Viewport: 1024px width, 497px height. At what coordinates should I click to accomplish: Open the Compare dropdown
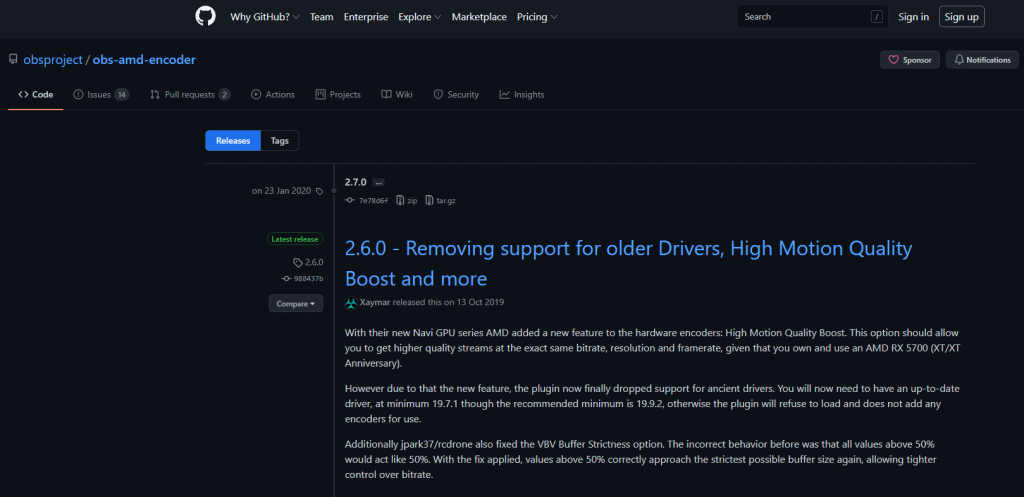pos(296,304)
